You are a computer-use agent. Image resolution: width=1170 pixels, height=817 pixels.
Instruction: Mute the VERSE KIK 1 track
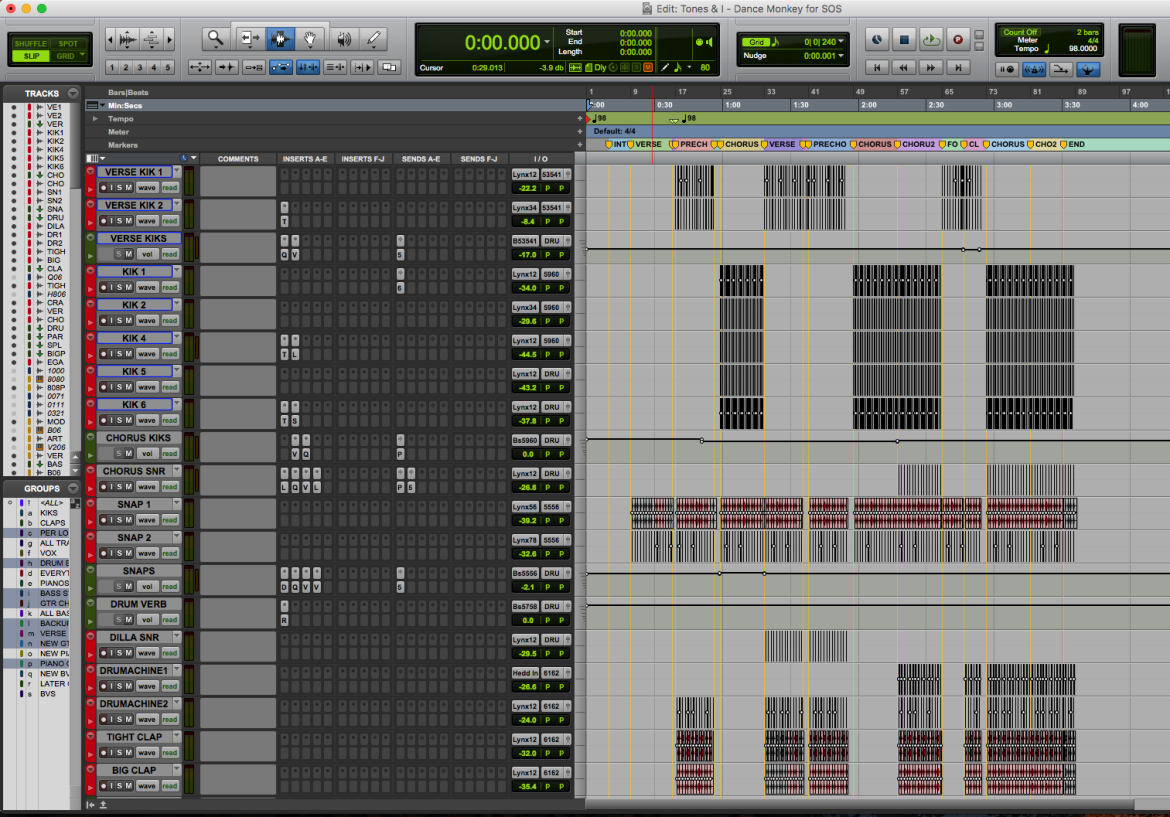(x=128, y=187)
